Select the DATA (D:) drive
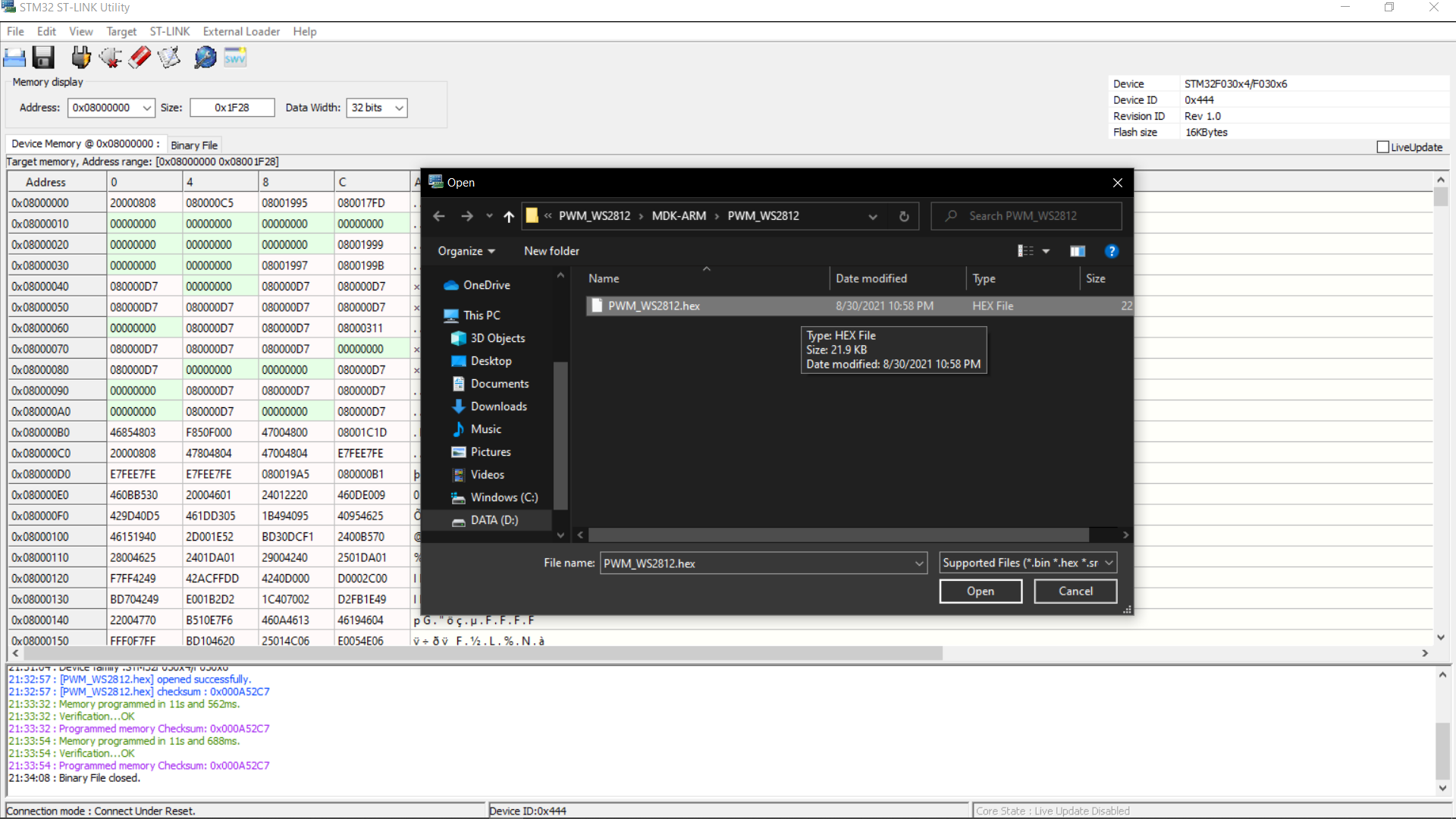 tap(494, 520)
